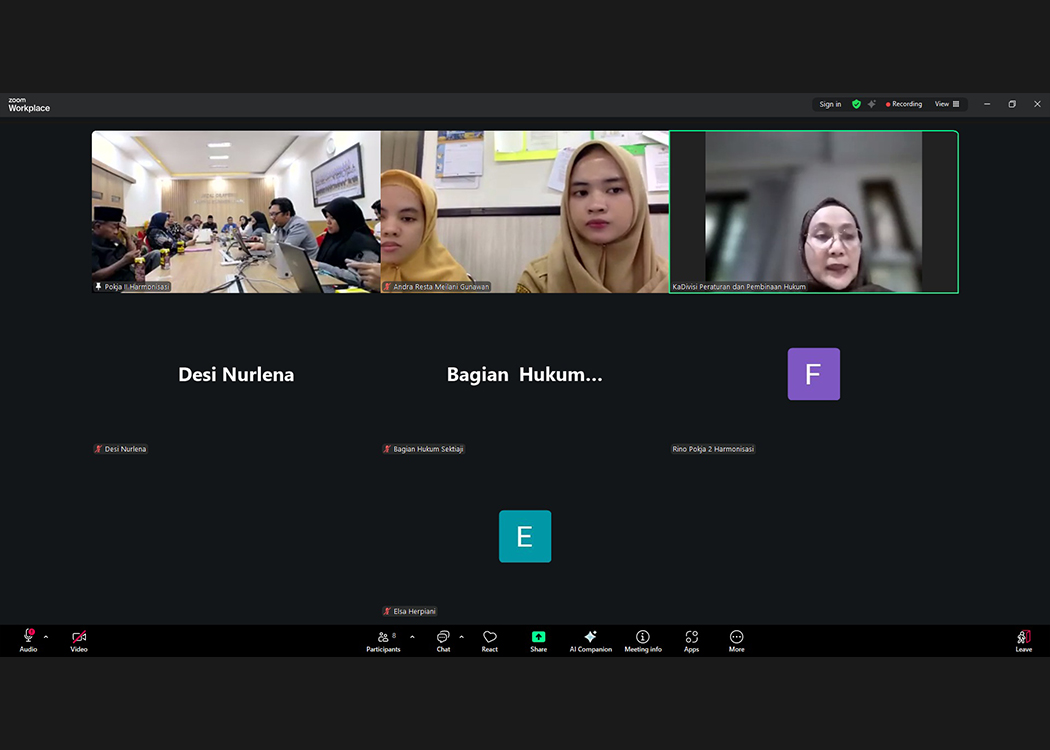
Task: Click Sign in at the top
Action: click(830, 104)
